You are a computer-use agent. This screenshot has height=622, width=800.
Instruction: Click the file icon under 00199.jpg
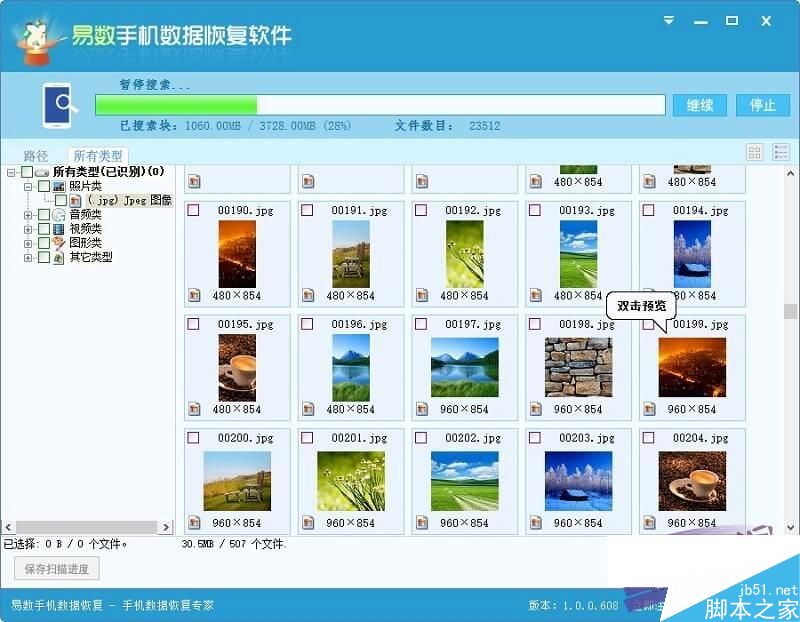point(649,409)
